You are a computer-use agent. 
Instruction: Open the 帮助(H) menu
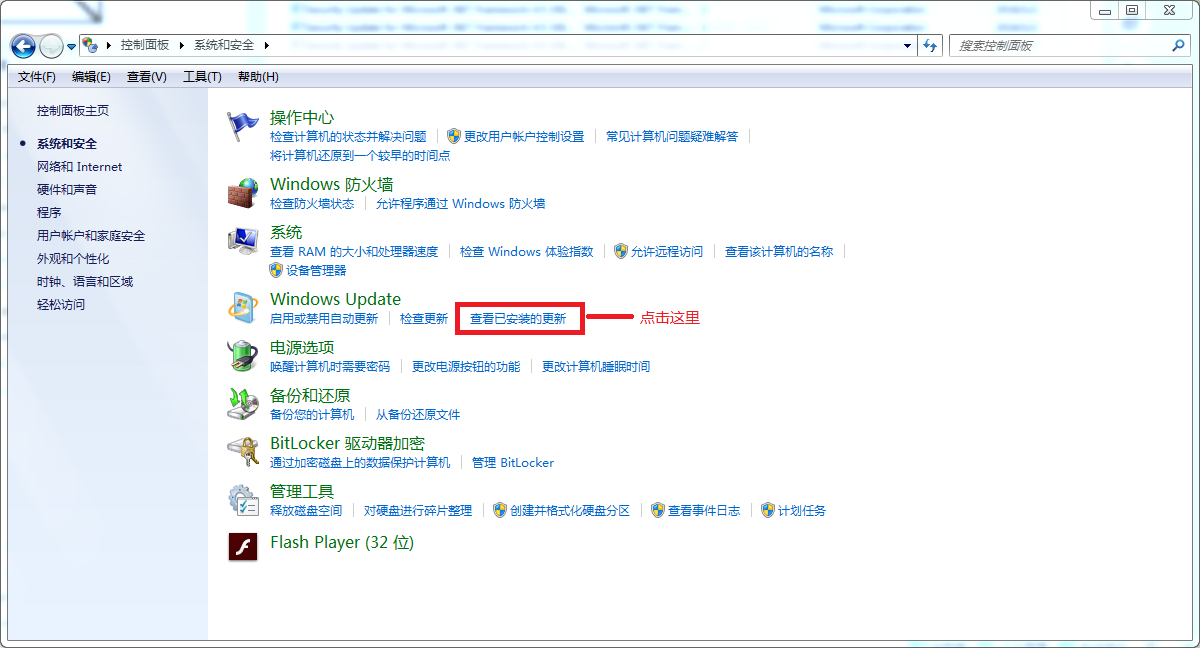[258, 77]
